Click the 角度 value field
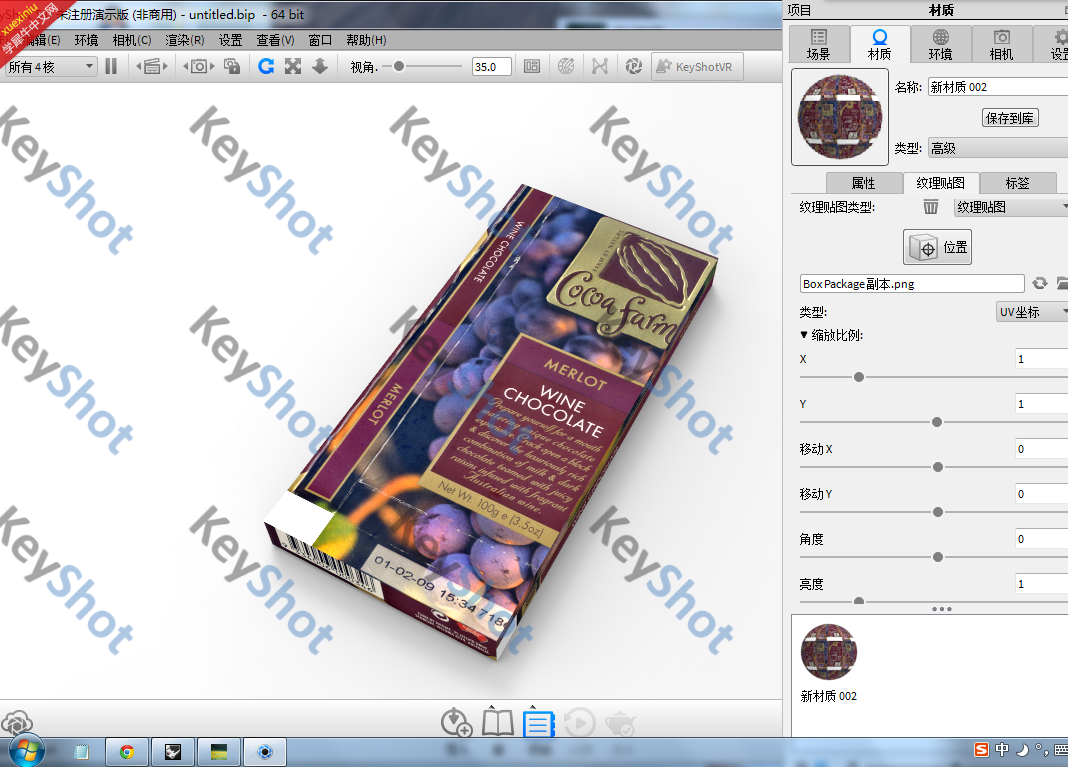 (x=1041, y=539)
